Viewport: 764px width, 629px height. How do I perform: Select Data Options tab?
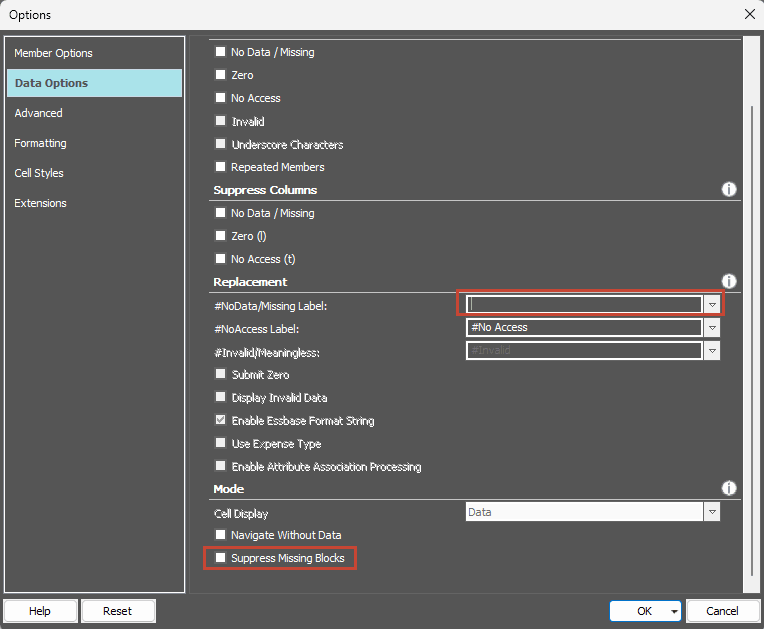(x=95, y=83)
